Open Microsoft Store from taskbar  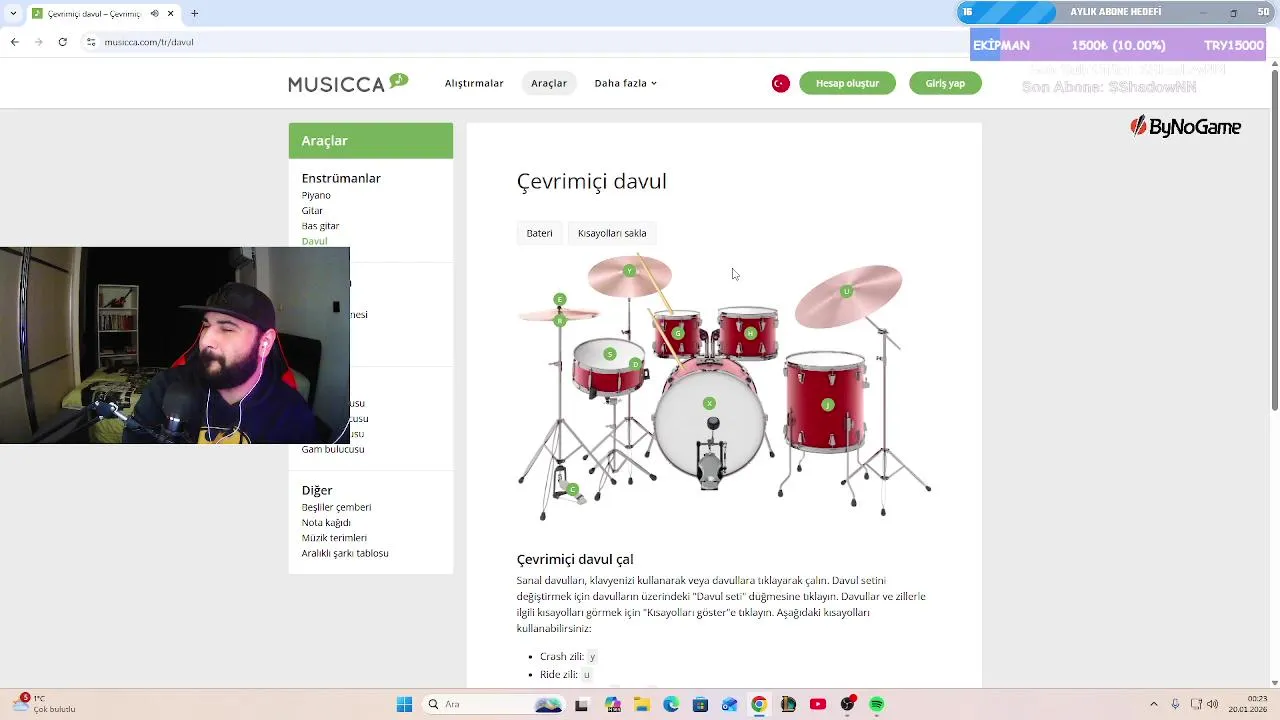700,704
